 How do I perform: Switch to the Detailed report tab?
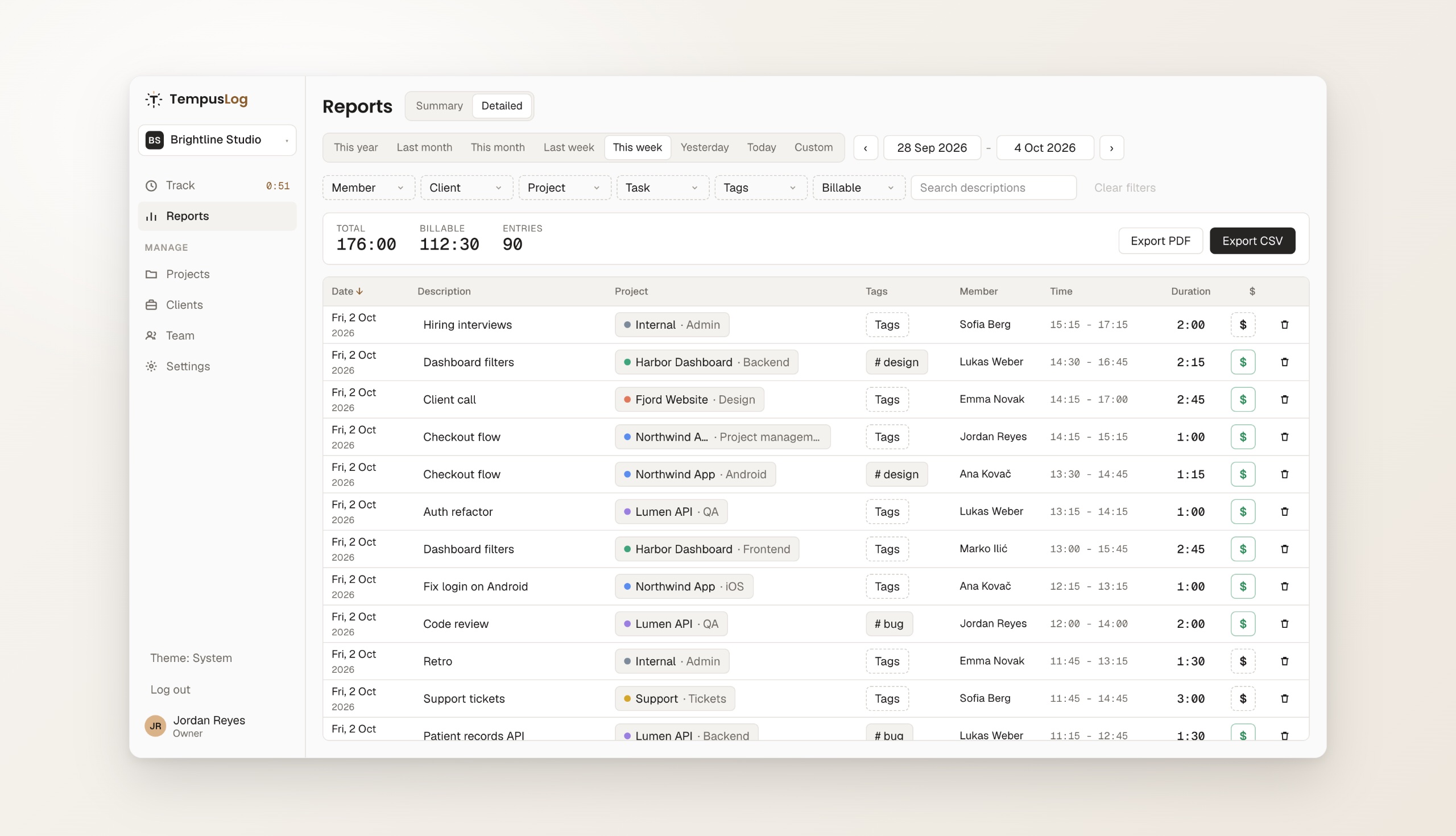coord(502,106)
